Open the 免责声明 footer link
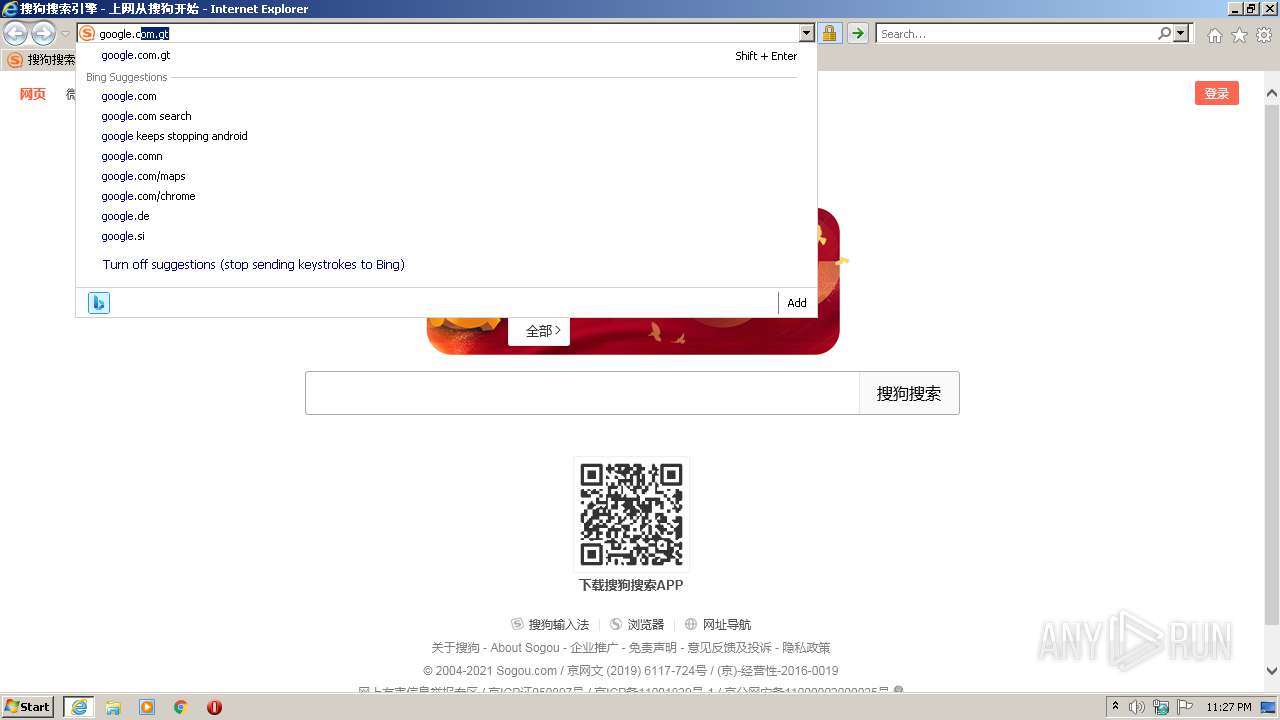This screenshot has height=720, width=1280. [x=653, y=648]
